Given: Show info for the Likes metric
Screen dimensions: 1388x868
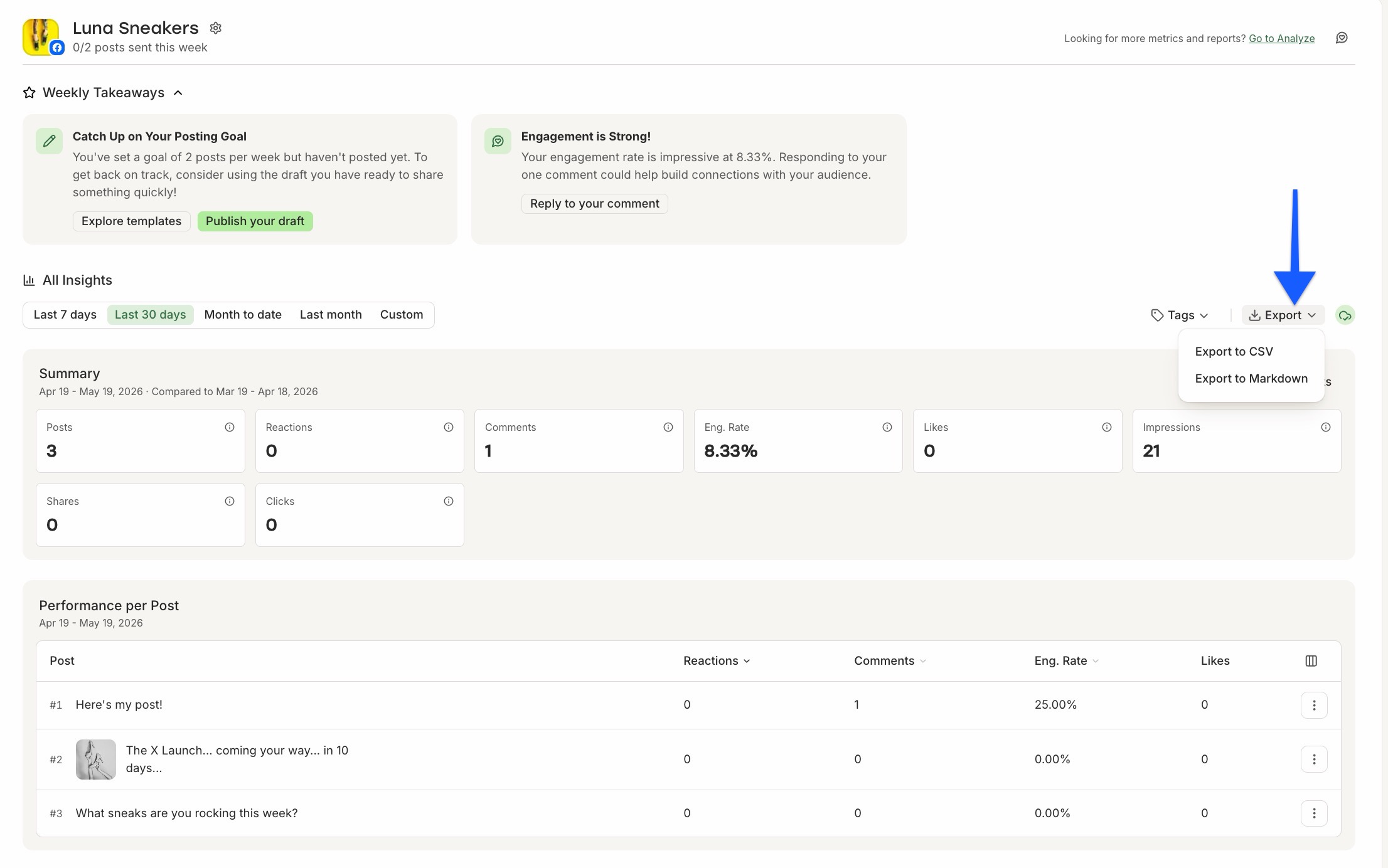Looking at the screenshot, I should pyautogui.click(x=1107, y=427).
